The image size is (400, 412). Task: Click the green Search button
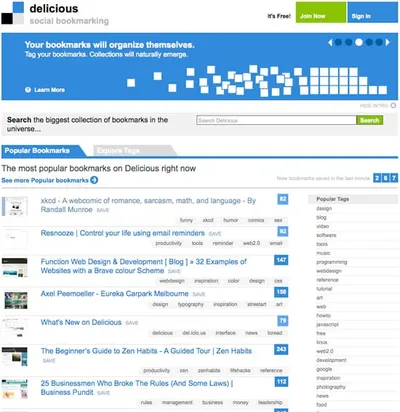(x=370, y=120)
